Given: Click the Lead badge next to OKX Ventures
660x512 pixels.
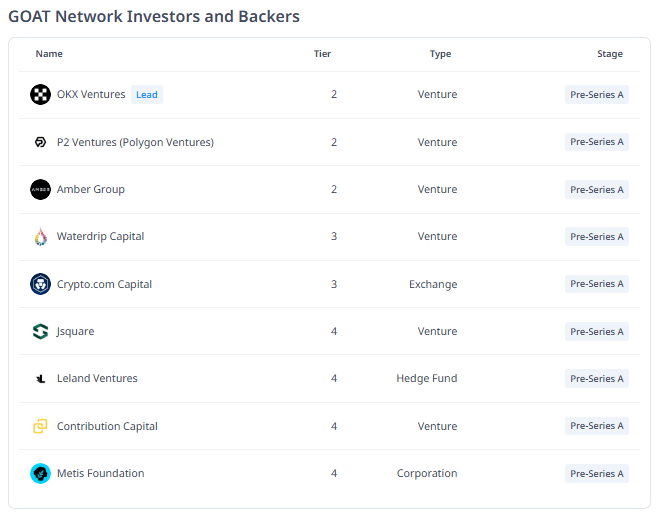Looking at the screenshot, I should (x=147, y=95).
